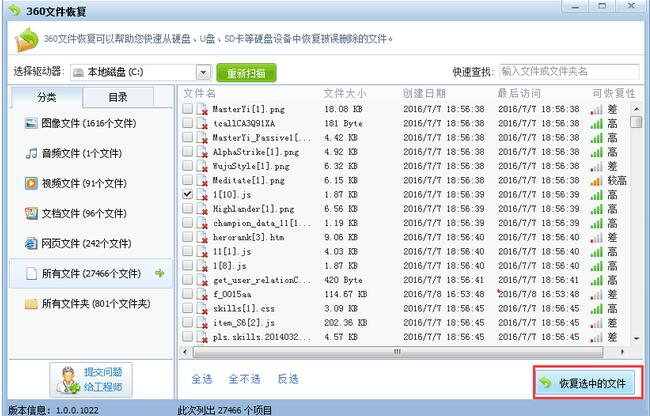Viewport: 650px width, 416px height.
Task: Check the box for MasterYi[1].png
Action: pos(187,109)
